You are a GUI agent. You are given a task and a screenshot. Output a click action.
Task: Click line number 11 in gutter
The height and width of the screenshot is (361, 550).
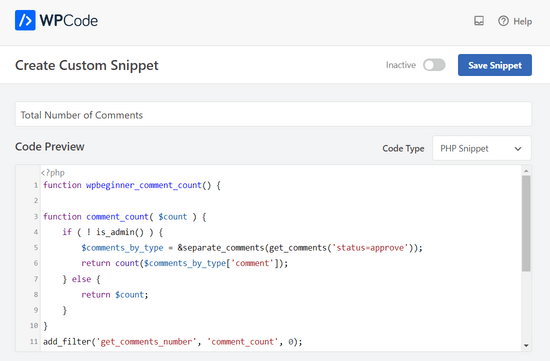[x=34, y=341]
